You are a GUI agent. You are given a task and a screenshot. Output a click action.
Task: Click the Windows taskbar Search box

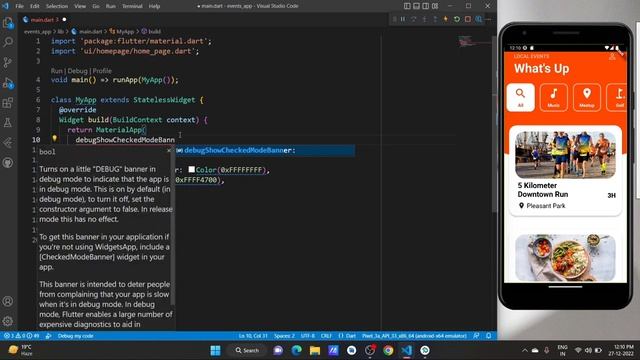247,350
